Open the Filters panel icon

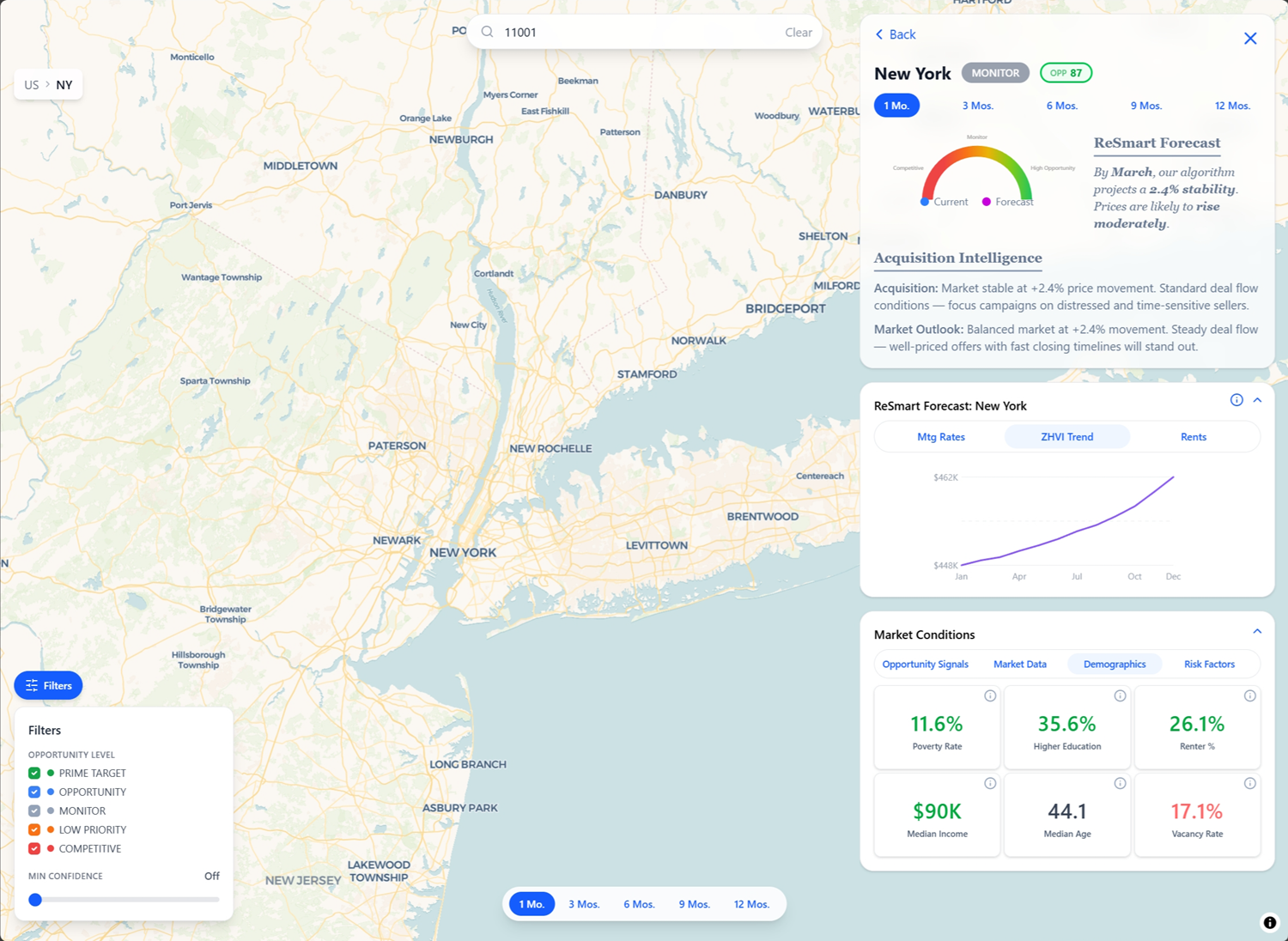33,685
